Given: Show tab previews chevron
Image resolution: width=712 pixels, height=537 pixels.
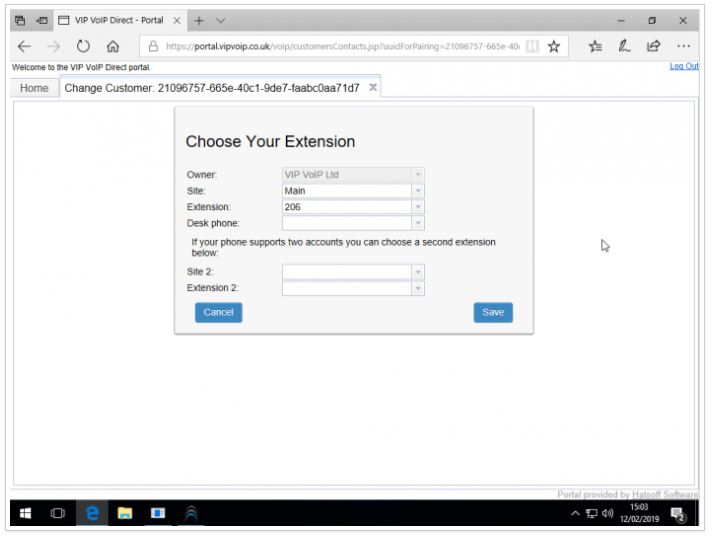Looking at the screenshot, I should (x=221, y=21).
